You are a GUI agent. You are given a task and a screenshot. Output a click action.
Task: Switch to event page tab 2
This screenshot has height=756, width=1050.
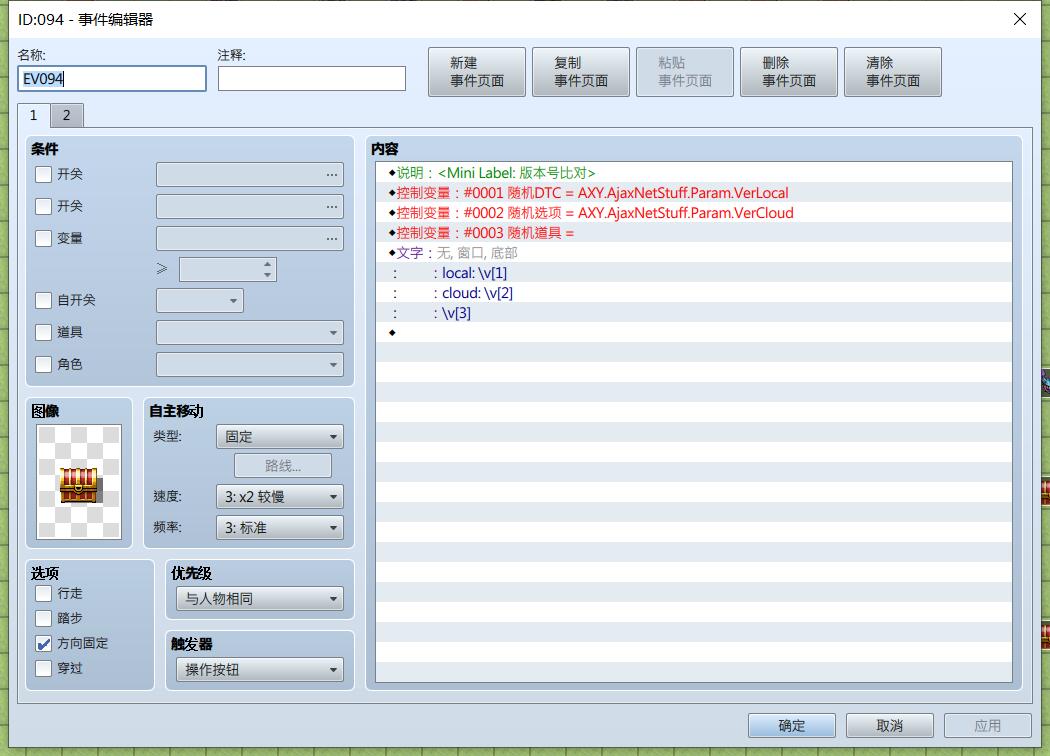pos(66,115)
